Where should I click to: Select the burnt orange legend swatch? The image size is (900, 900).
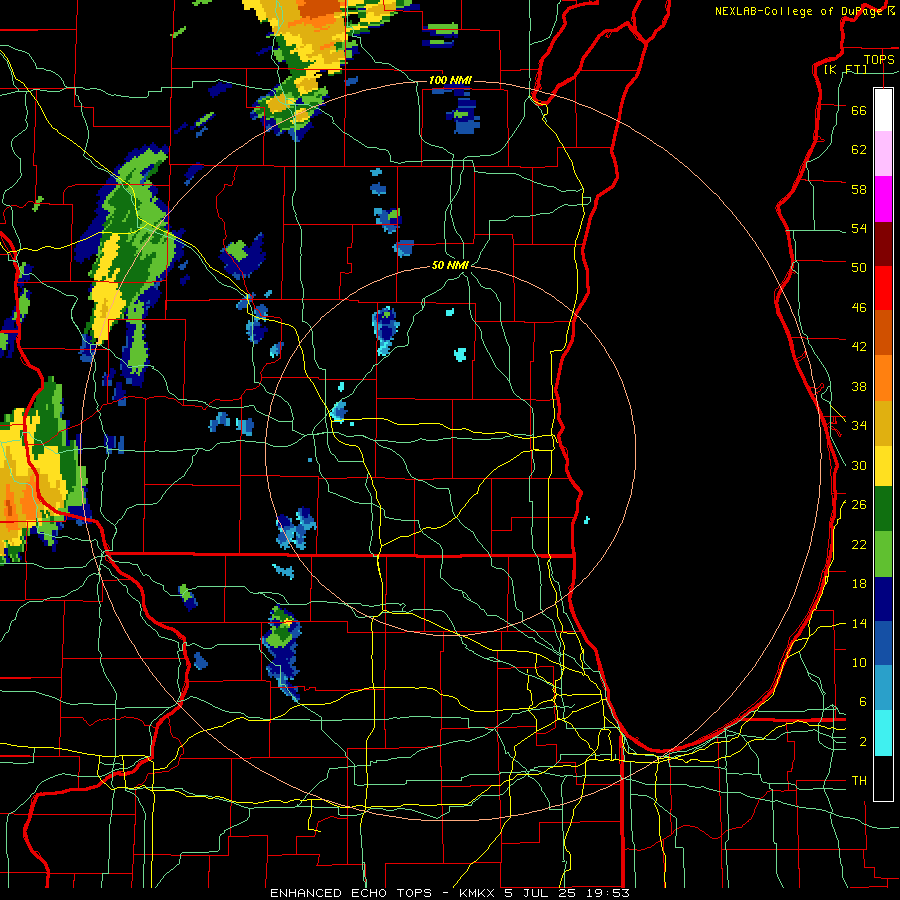[883, 332]
